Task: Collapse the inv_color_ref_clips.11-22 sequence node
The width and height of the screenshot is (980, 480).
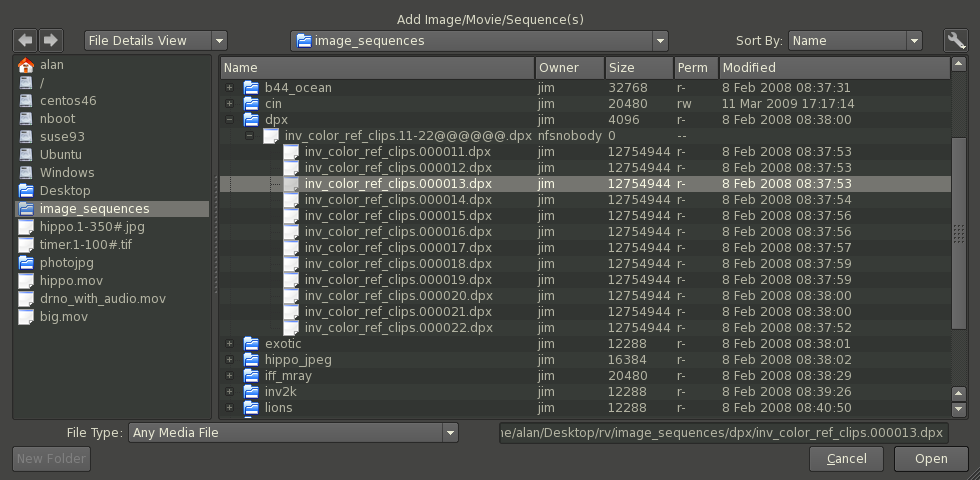Action: point(249,136)
